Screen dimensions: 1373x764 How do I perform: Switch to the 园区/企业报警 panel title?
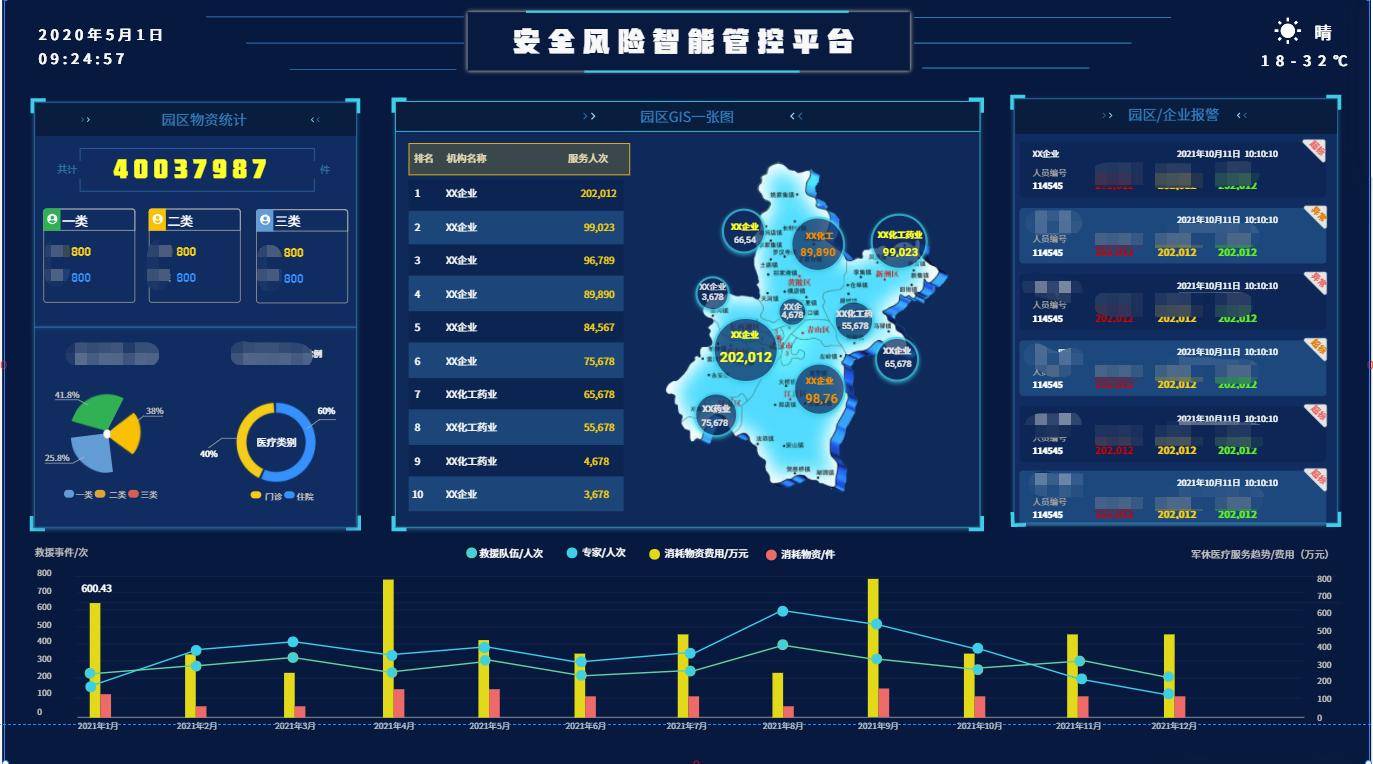1174,114
